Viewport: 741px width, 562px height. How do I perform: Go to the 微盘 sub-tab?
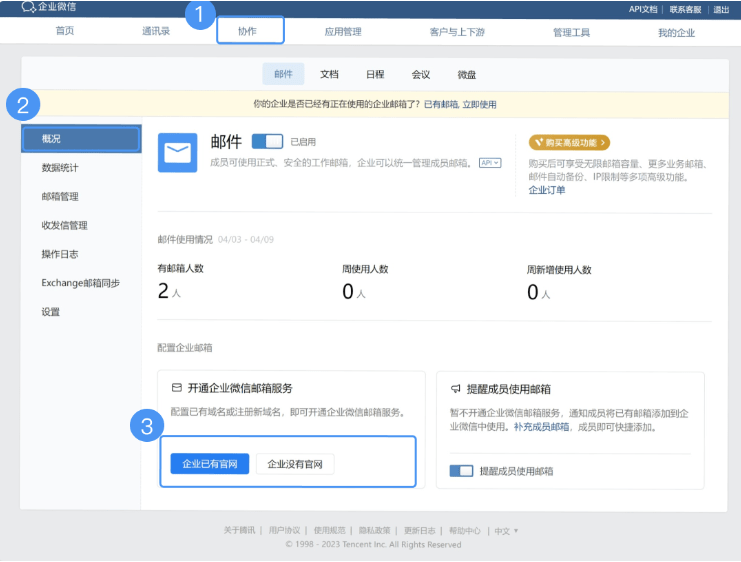click(467, 75)
